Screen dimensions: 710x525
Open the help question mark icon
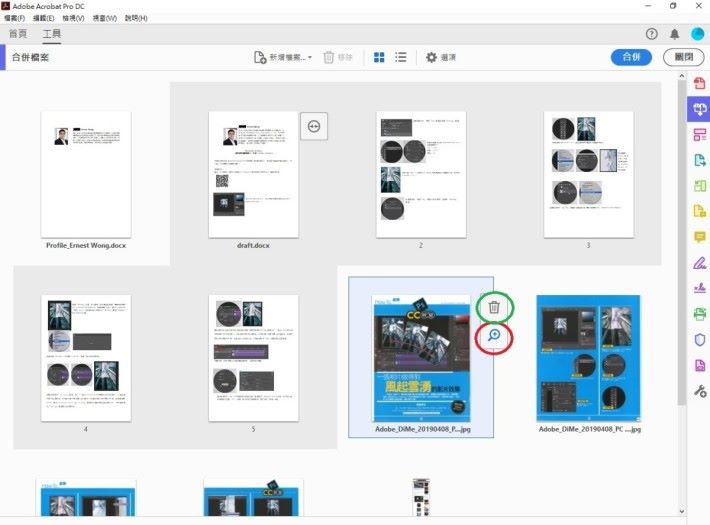click(x=652, y=34)
